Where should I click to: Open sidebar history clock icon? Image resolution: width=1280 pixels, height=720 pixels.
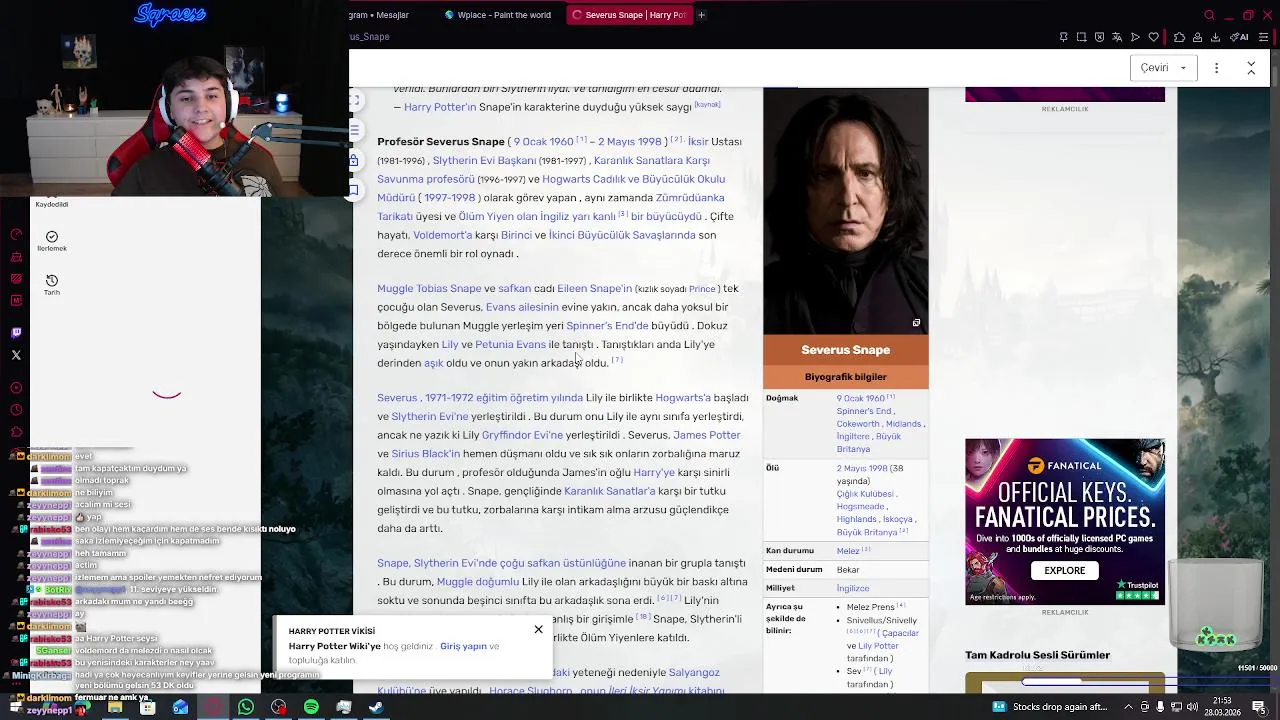[16, 410]
